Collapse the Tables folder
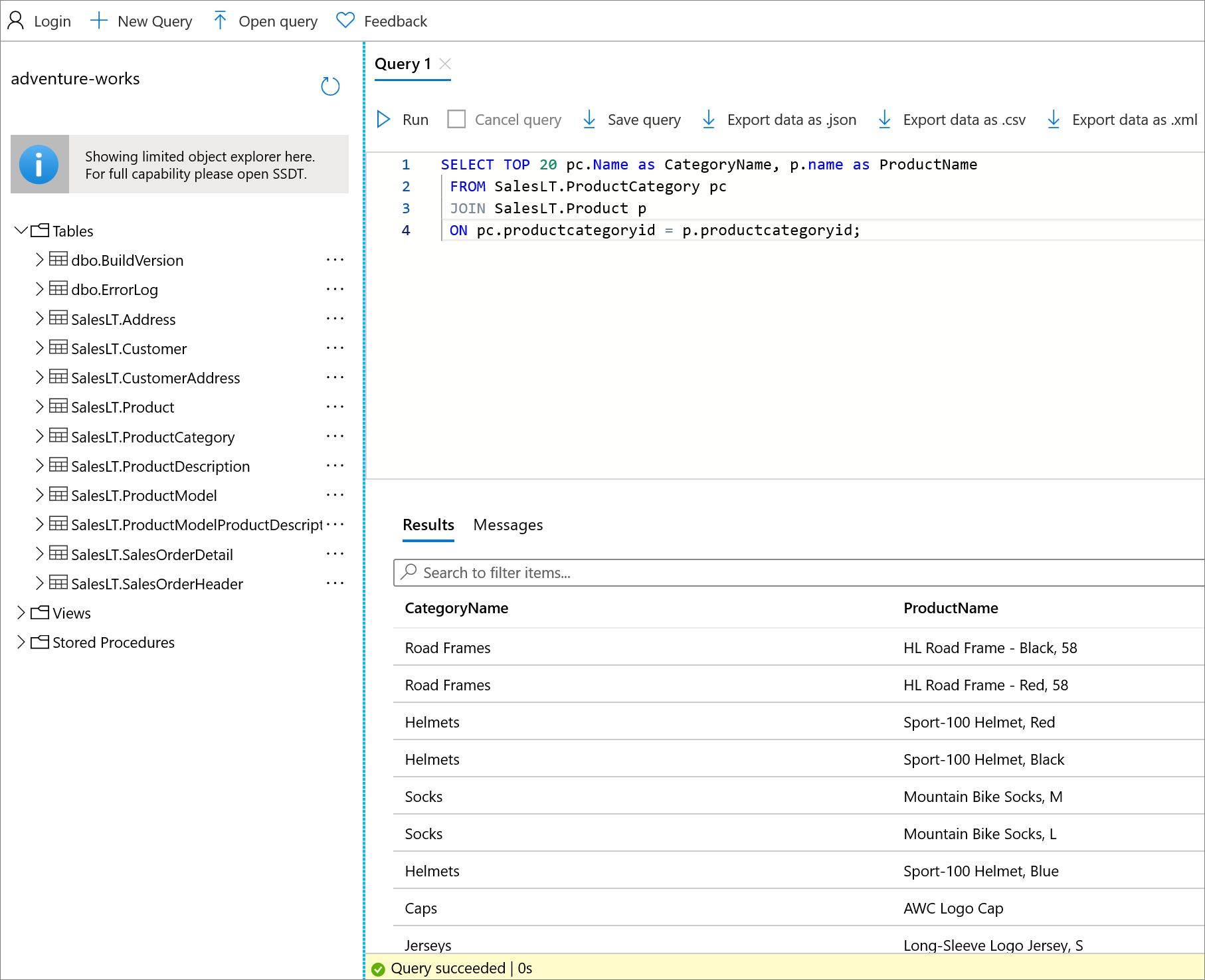Viewport: 1205px width, 980px height. coord(21,231)
